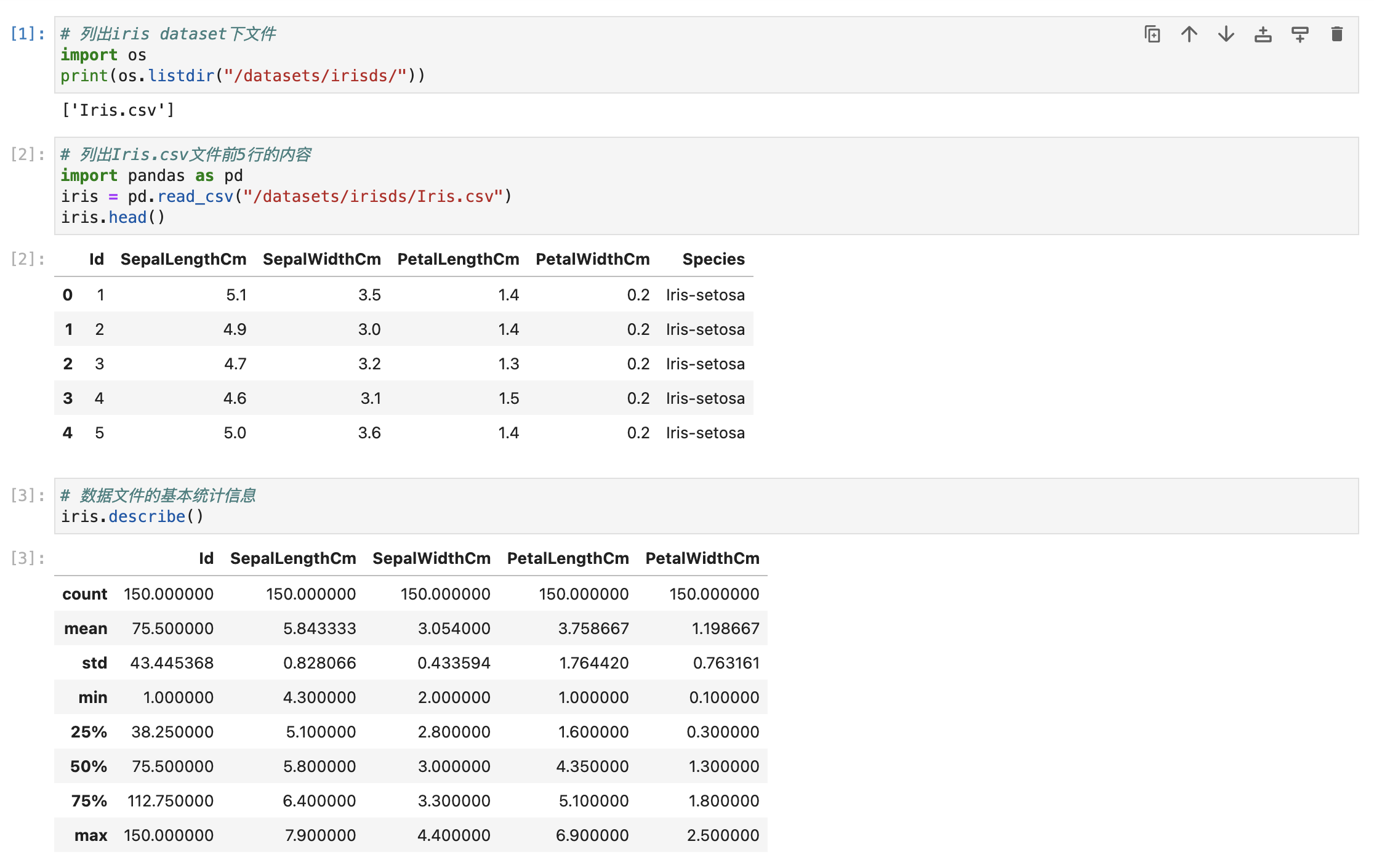Click into the iris.head() code line

coord(113,217)
